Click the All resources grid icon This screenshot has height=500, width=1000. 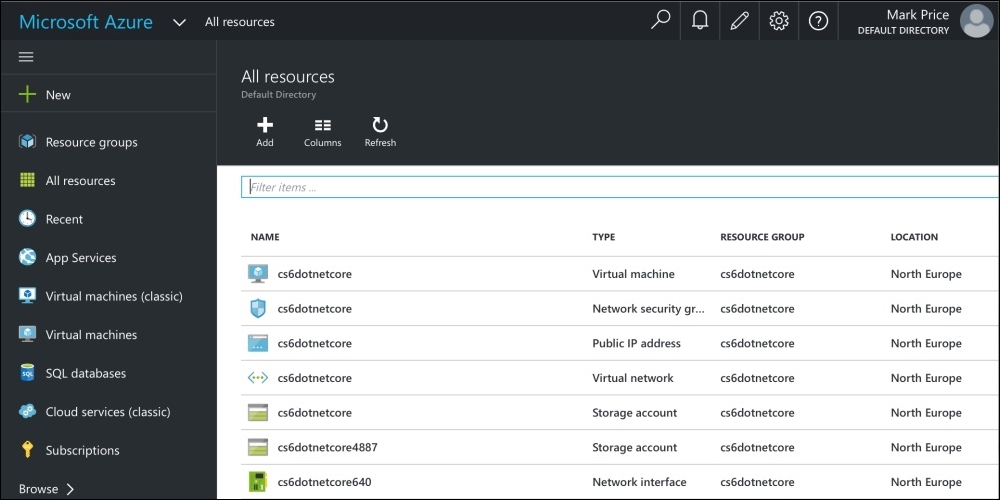pyautogui.click(x=27, y=180)
